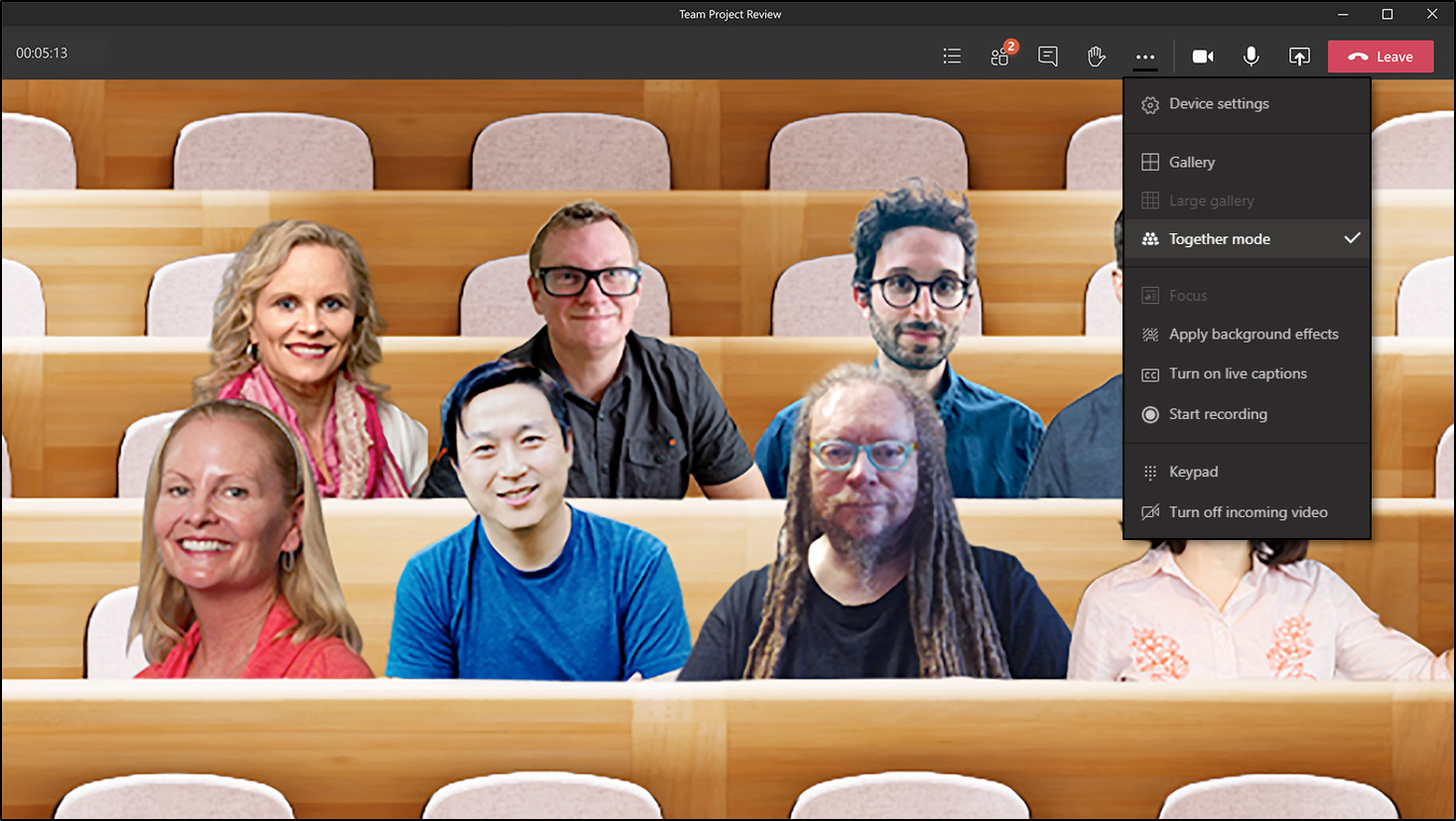Open the conversation chat icon
1456x821 pixels.
1048,57
